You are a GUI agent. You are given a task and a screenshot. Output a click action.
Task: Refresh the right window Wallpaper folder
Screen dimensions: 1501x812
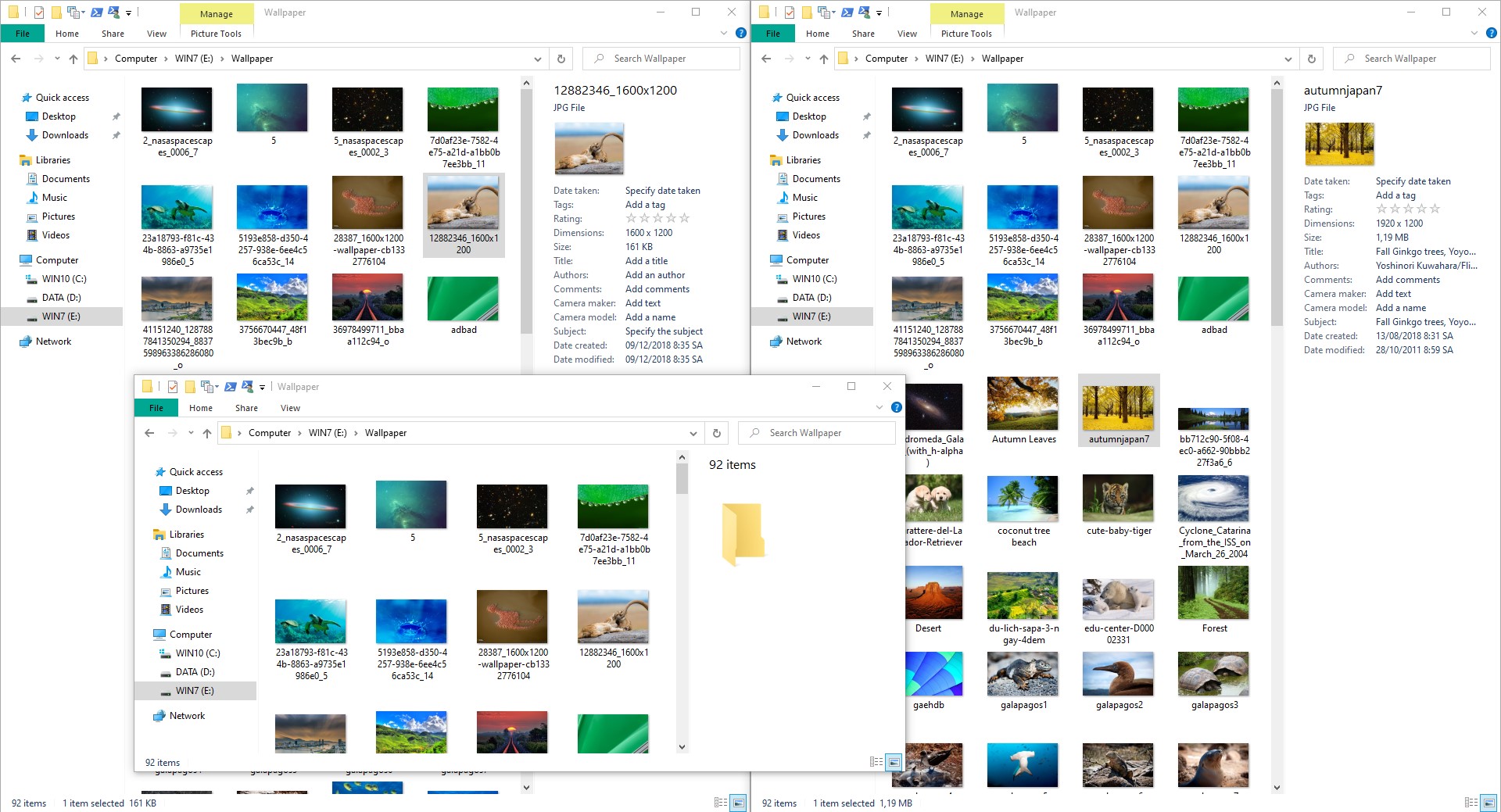[x=1312, y=59]
